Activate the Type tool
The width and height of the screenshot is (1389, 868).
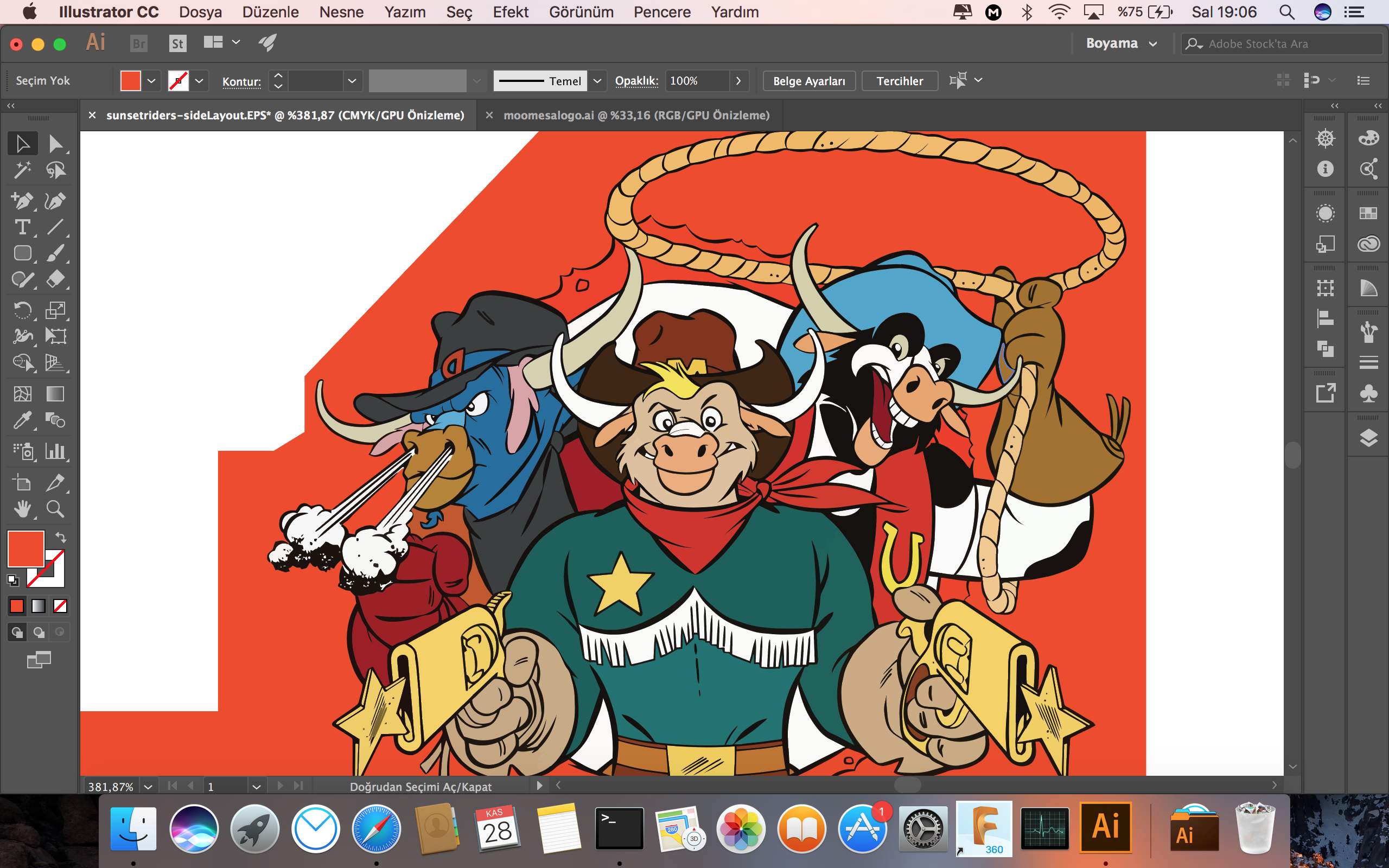click(23, 227)
